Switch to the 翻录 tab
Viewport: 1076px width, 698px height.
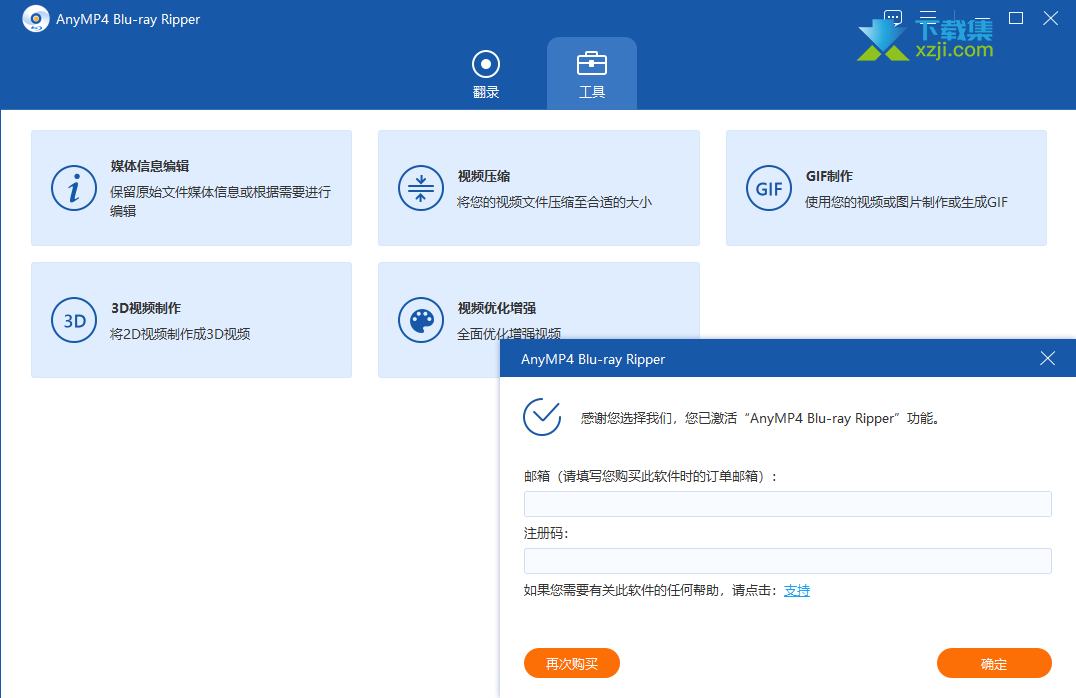486,74
